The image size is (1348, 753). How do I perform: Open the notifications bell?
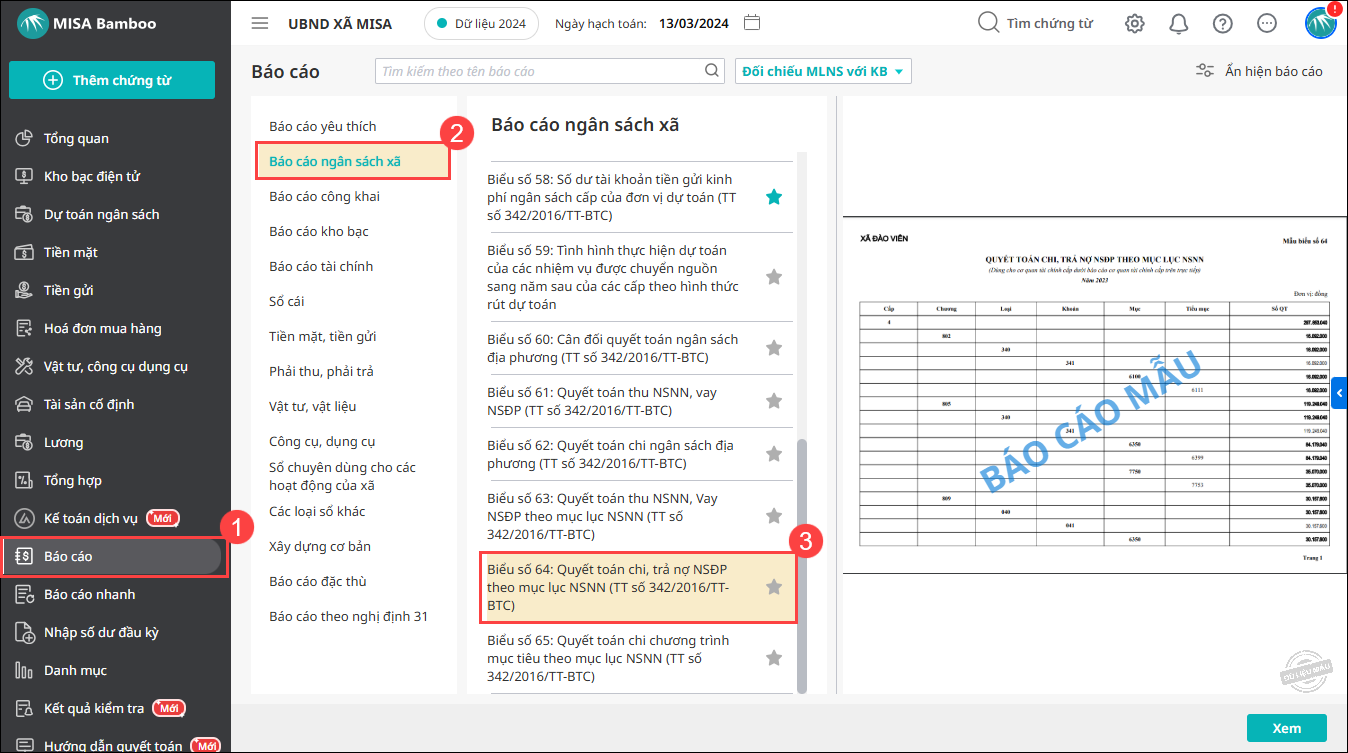pos(1179,24)
